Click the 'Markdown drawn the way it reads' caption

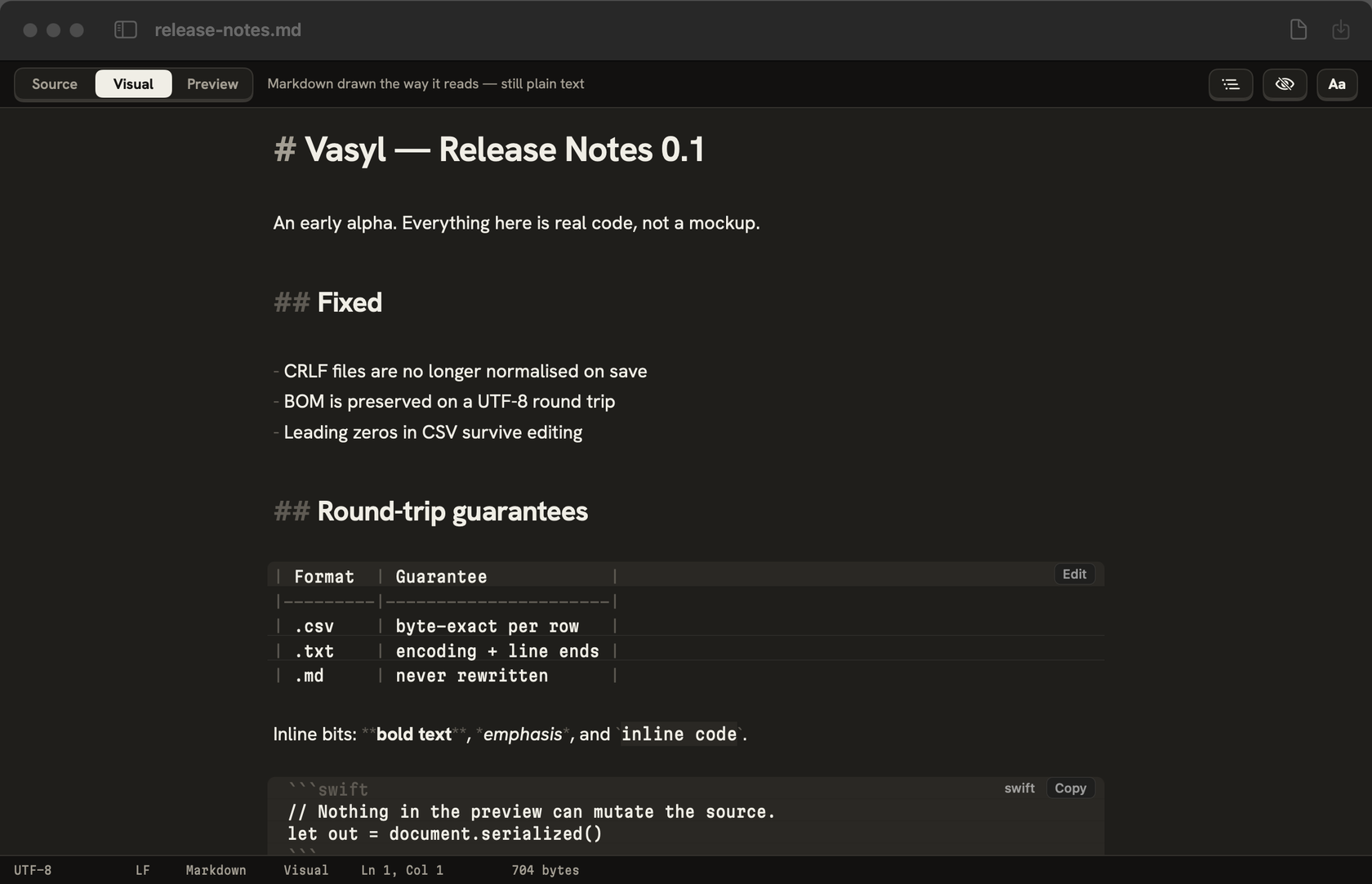[425, 84]
